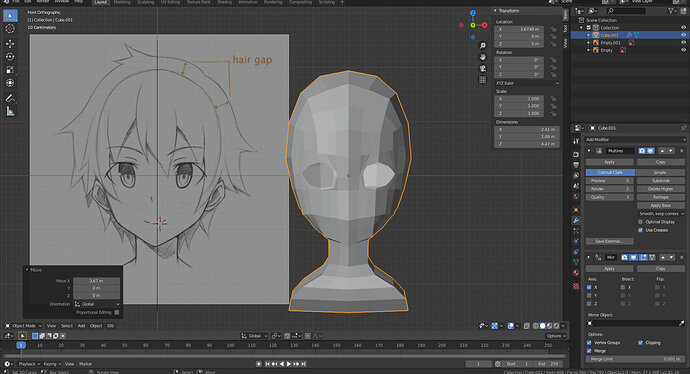
Task: Open the Modifiers wrench tab in Properties
Action: coord(576,220)
